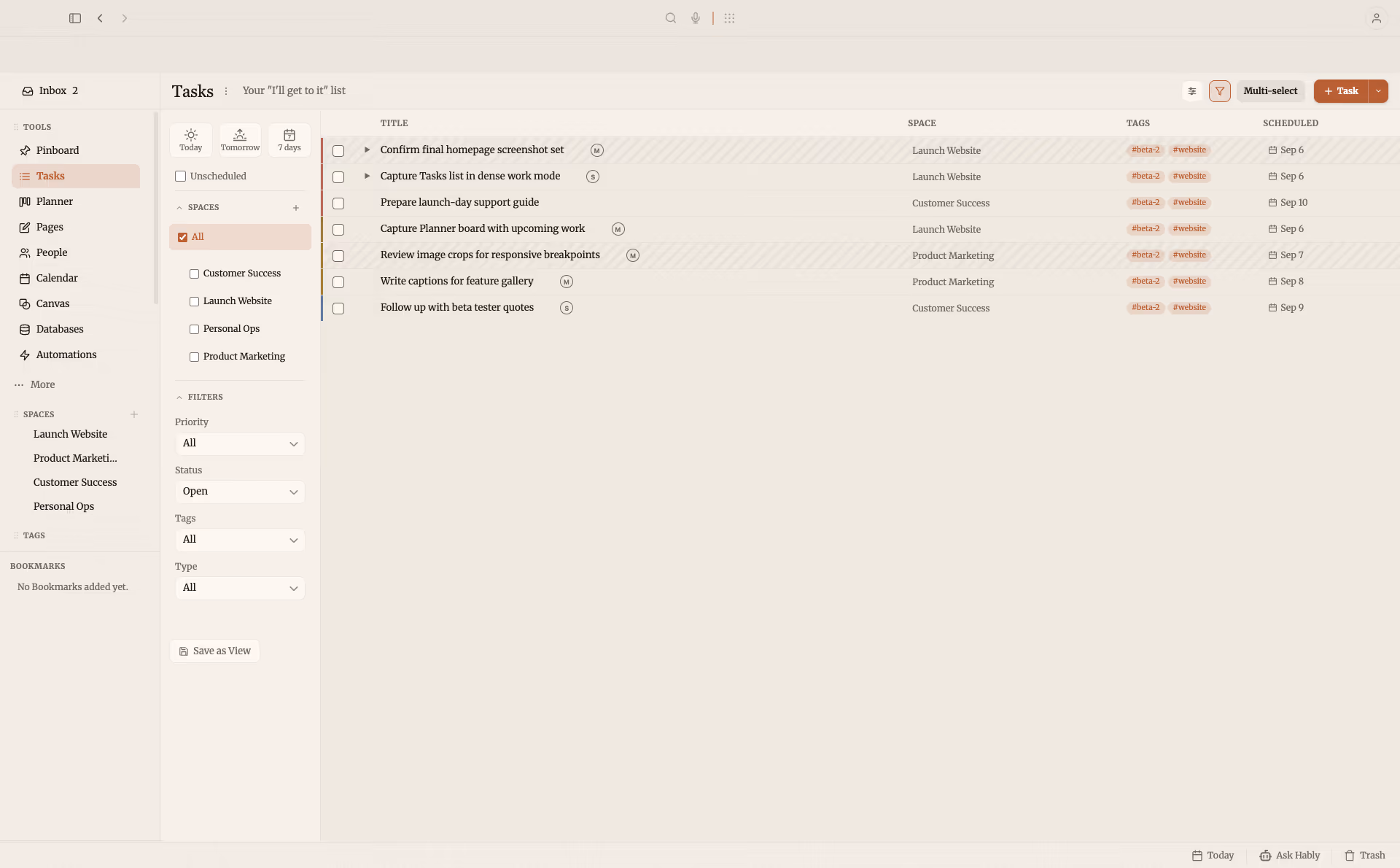Open Calendar in the sidebar
The image size is (1400, 868).
[76, 278]
